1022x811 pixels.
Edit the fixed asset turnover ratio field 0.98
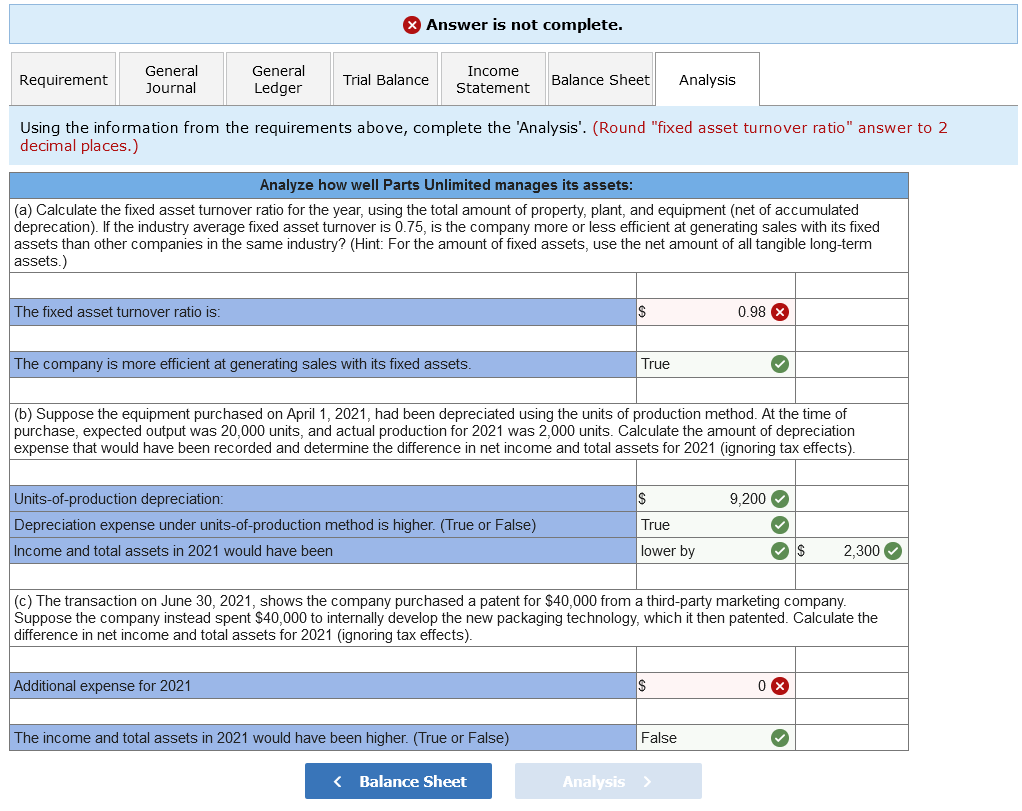click(x=716, y=312)
